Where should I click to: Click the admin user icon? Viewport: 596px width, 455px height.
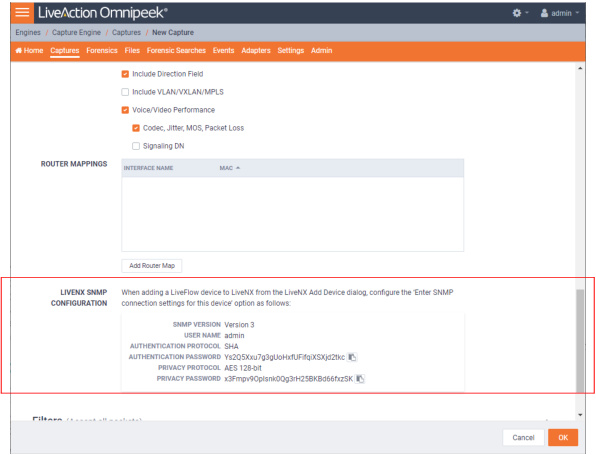pos(544,13)
